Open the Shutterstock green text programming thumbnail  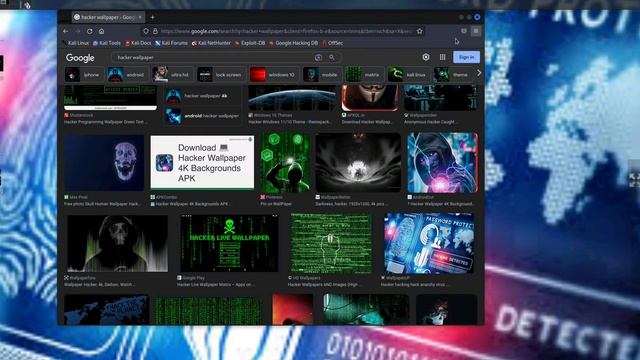click(110, 97)
